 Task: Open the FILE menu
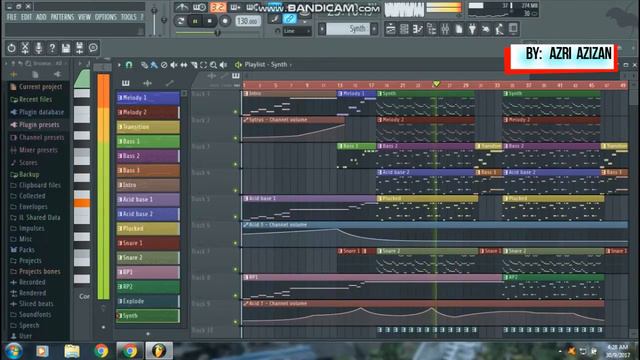click(12, 17)
